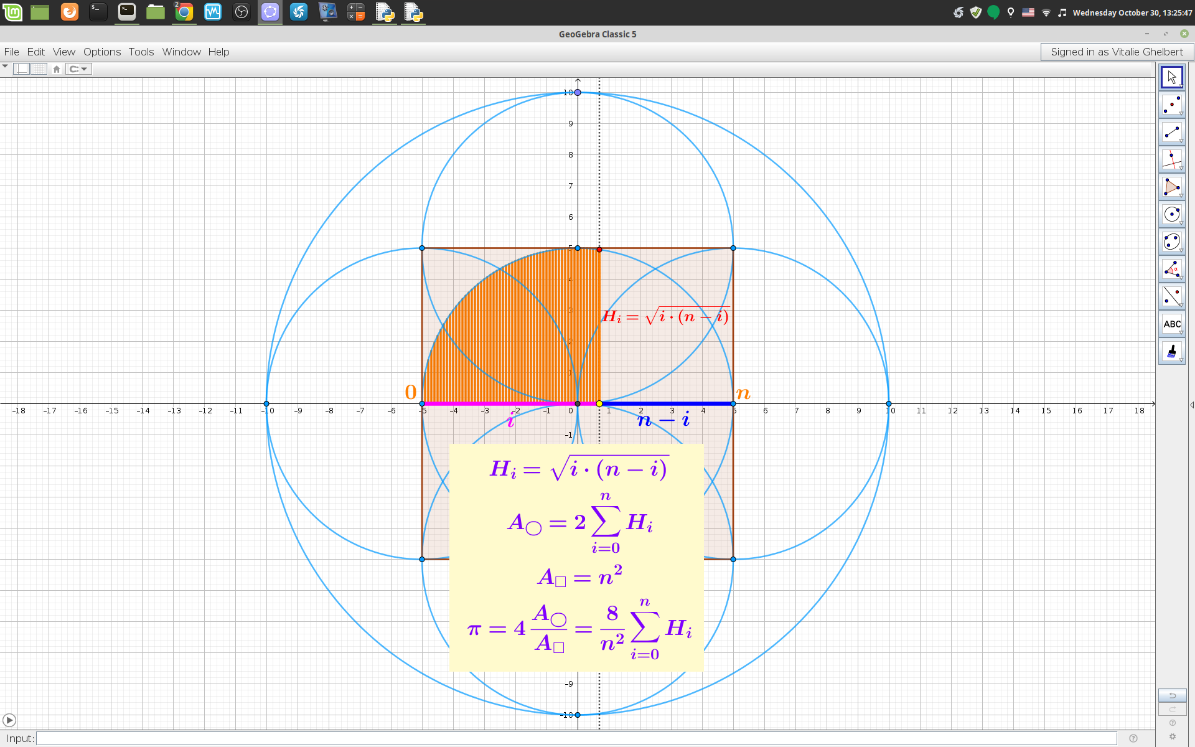Open OBS Studio from the panel

[241, 11]
